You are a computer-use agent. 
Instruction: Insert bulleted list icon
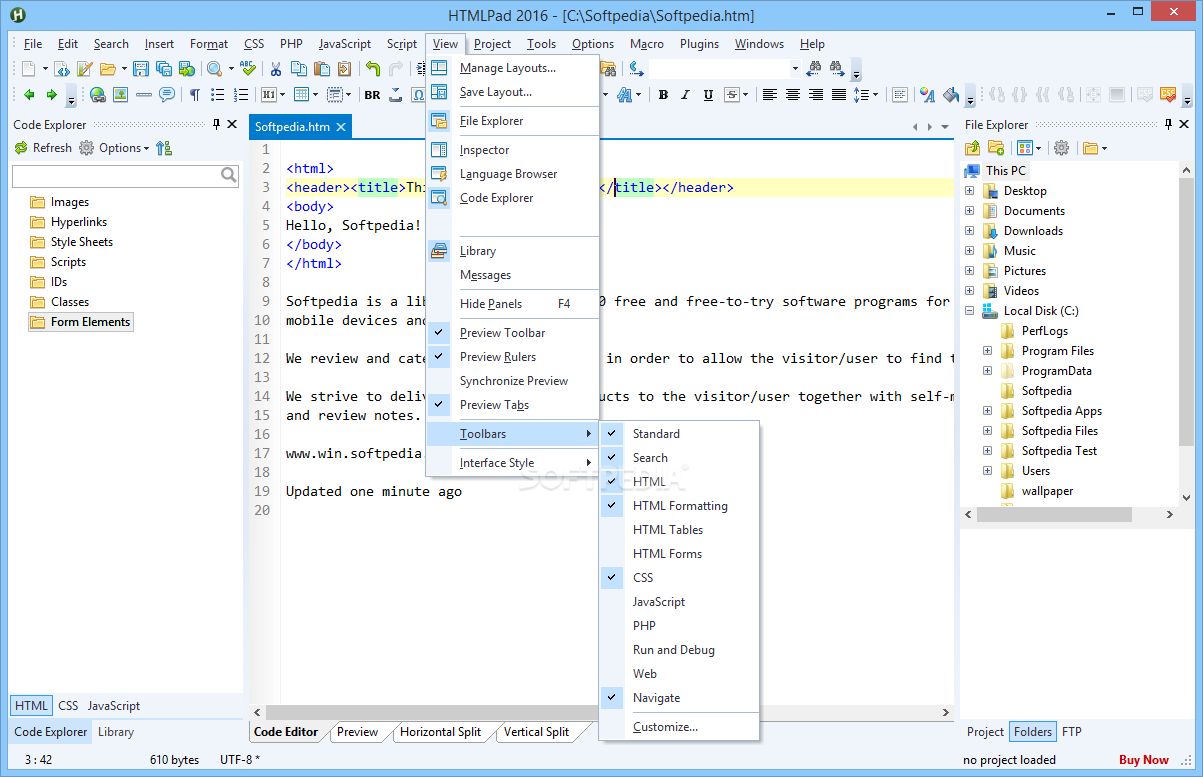point(217,95)
